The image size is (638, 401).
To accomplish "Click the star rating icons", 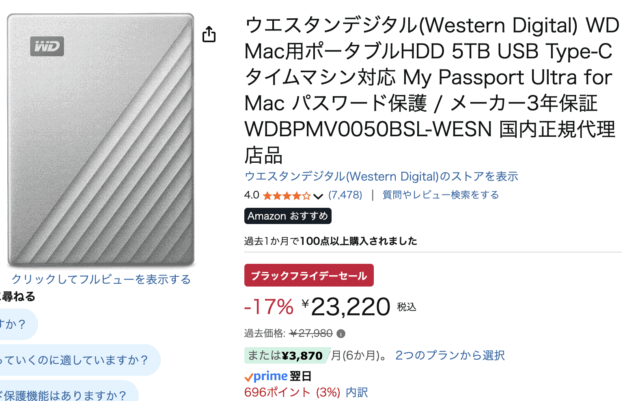I will coord(287,196).
